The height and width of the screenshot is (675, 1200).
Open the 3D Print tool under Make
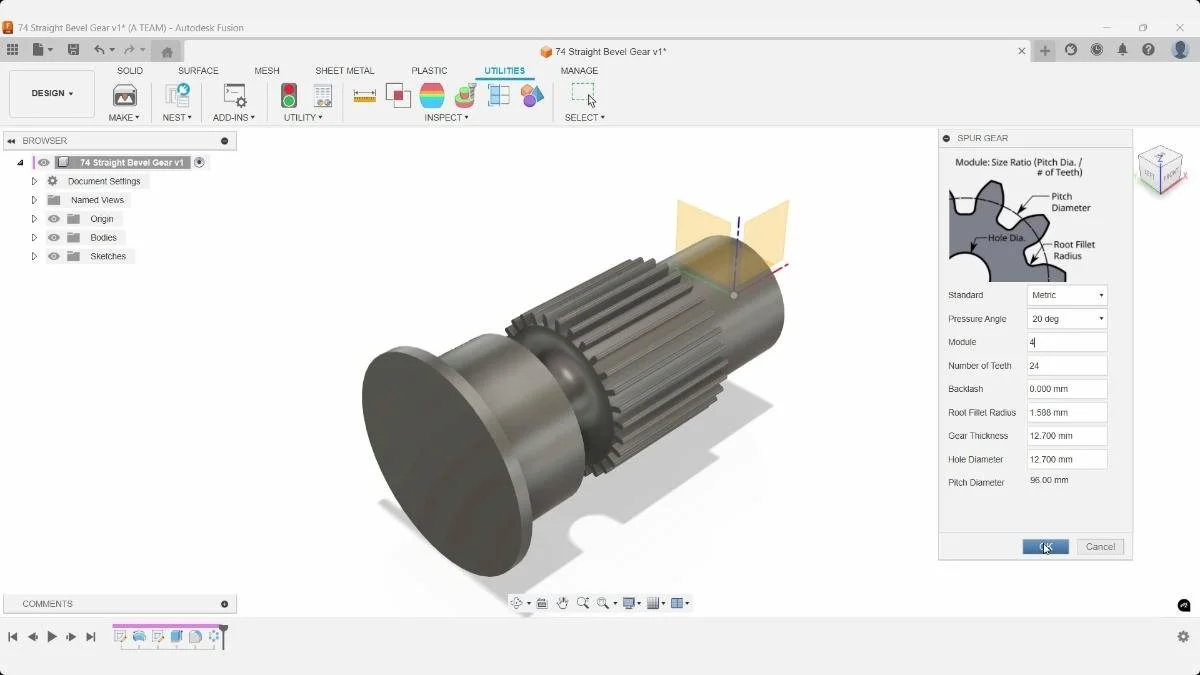[x=125, y=96]
